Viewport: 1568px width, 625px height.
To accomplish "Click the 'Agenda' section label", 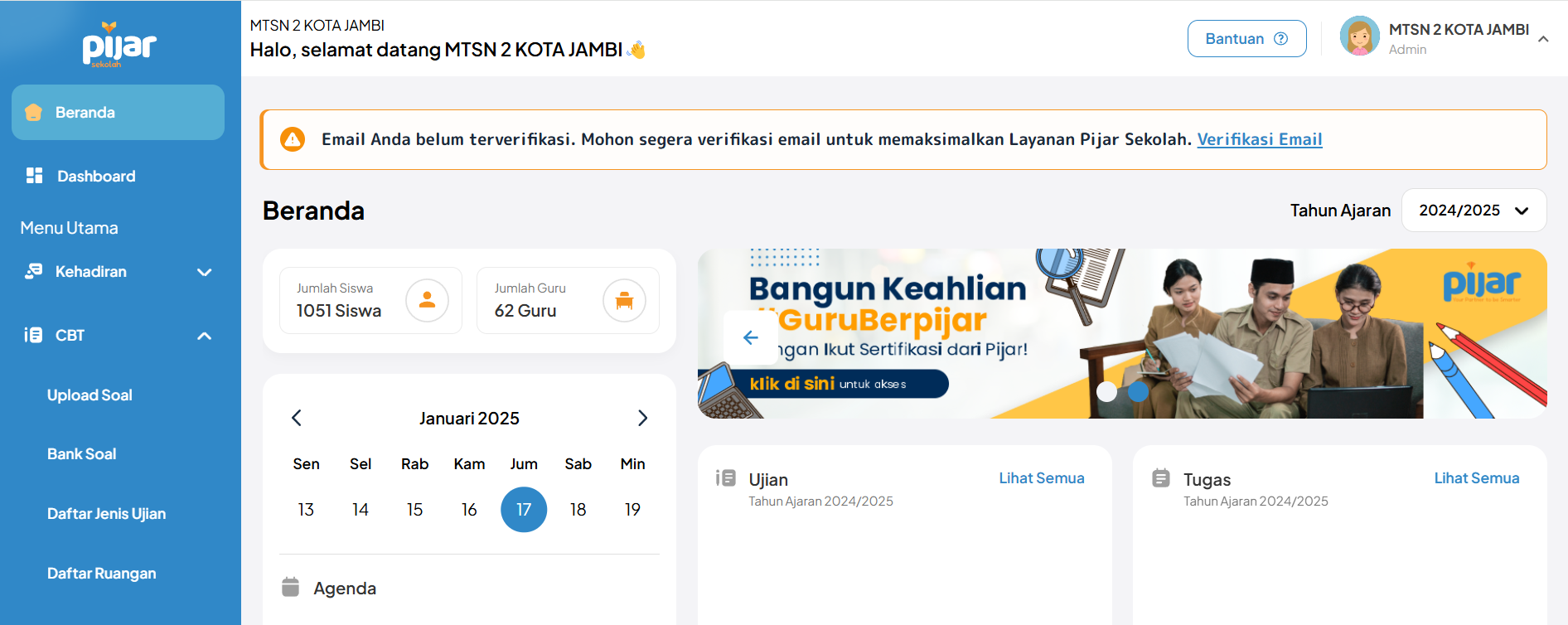I will (x=345, y=589).
